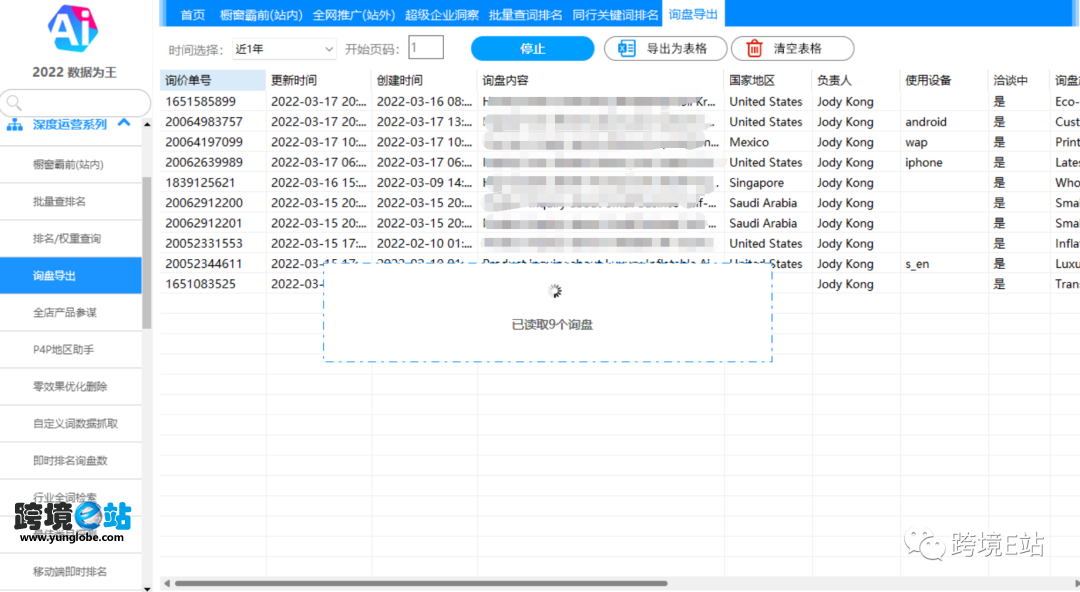The image size is (1080, 592).
Task: Click the red trash icon
Action: 754,48
